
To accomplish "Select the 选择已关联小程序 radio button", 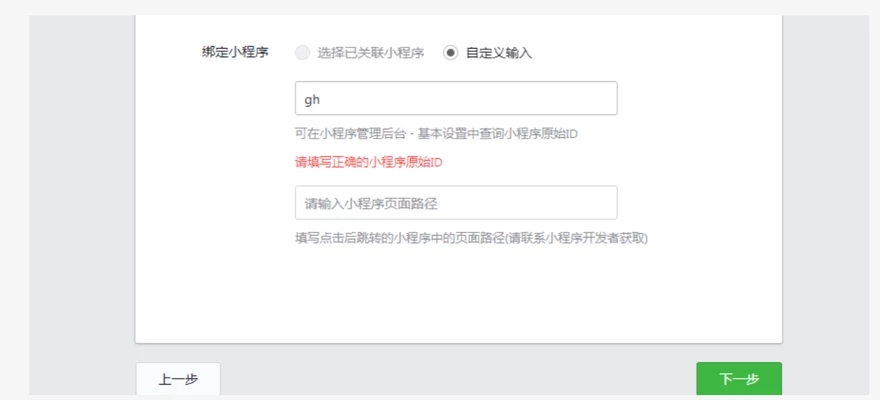I will coord(302,53).
